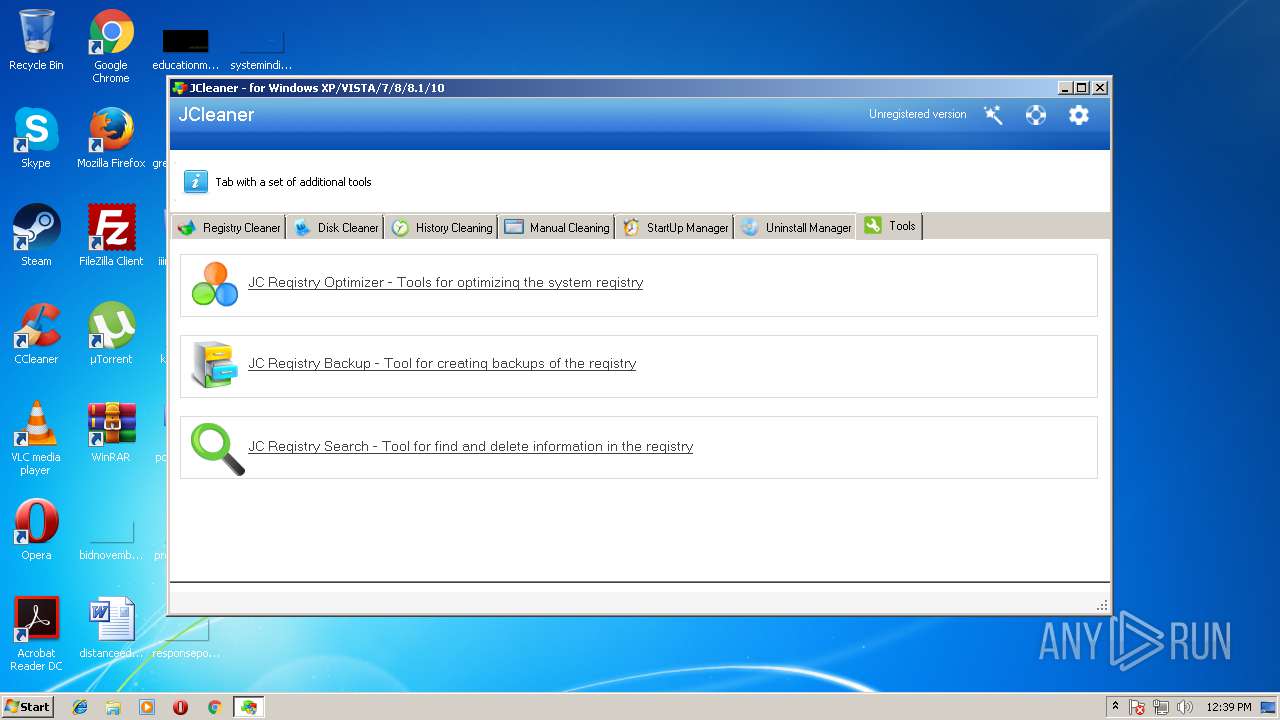The height and width of the screenshot is (720, 1280).
Task: Open Recycle Bin desktop icon
Action: (x=36, y=40)
